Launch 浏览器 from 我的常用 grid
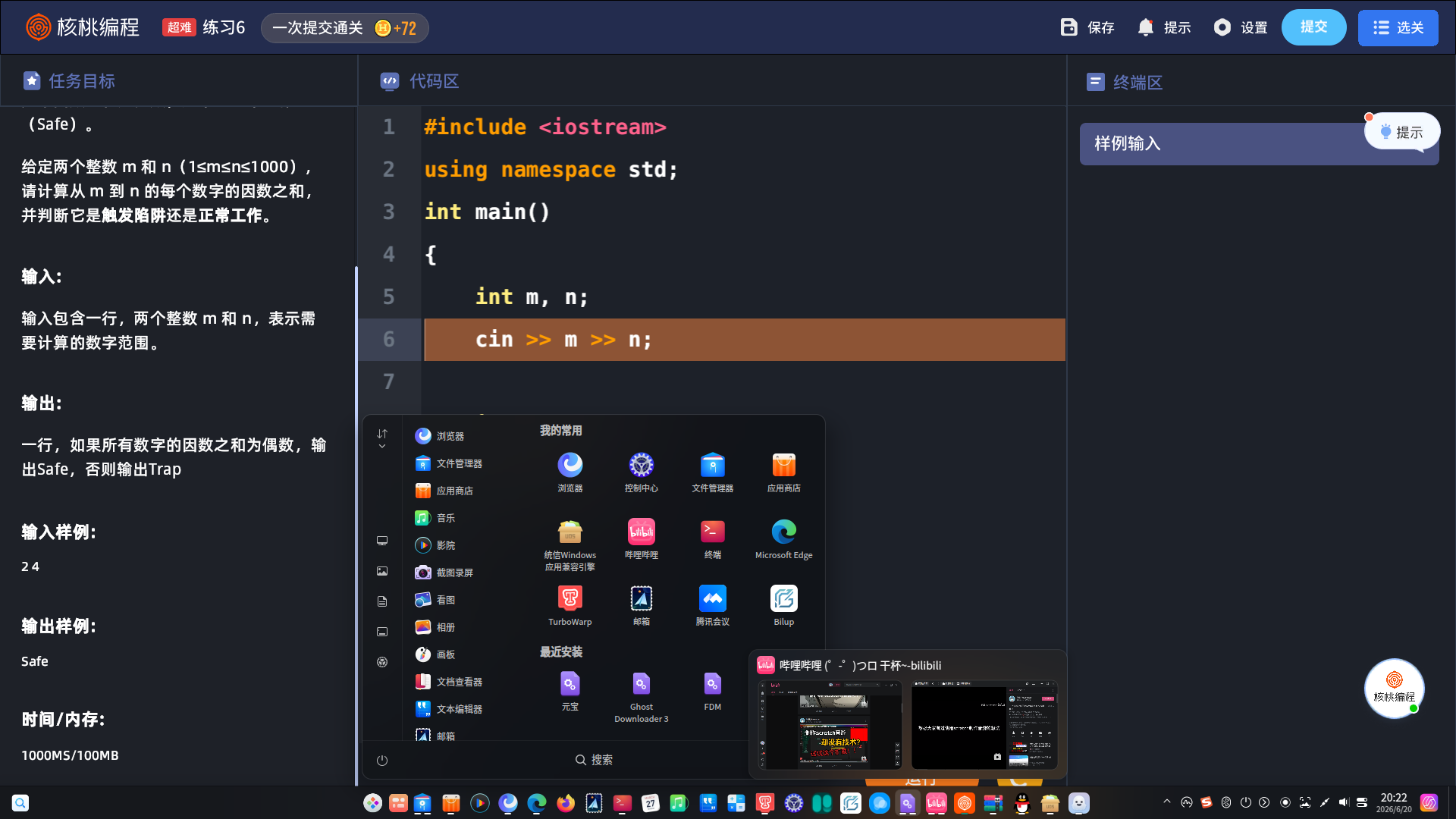 point(570,472)
